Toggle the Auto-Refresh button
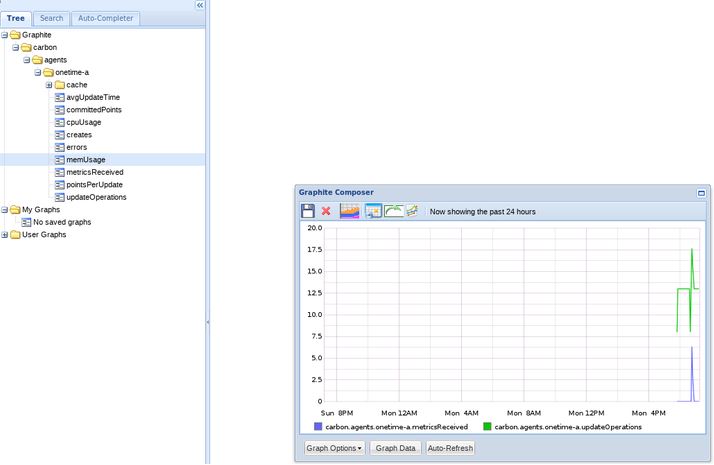This screenshot has height=465, width=714. click(450, 448)
